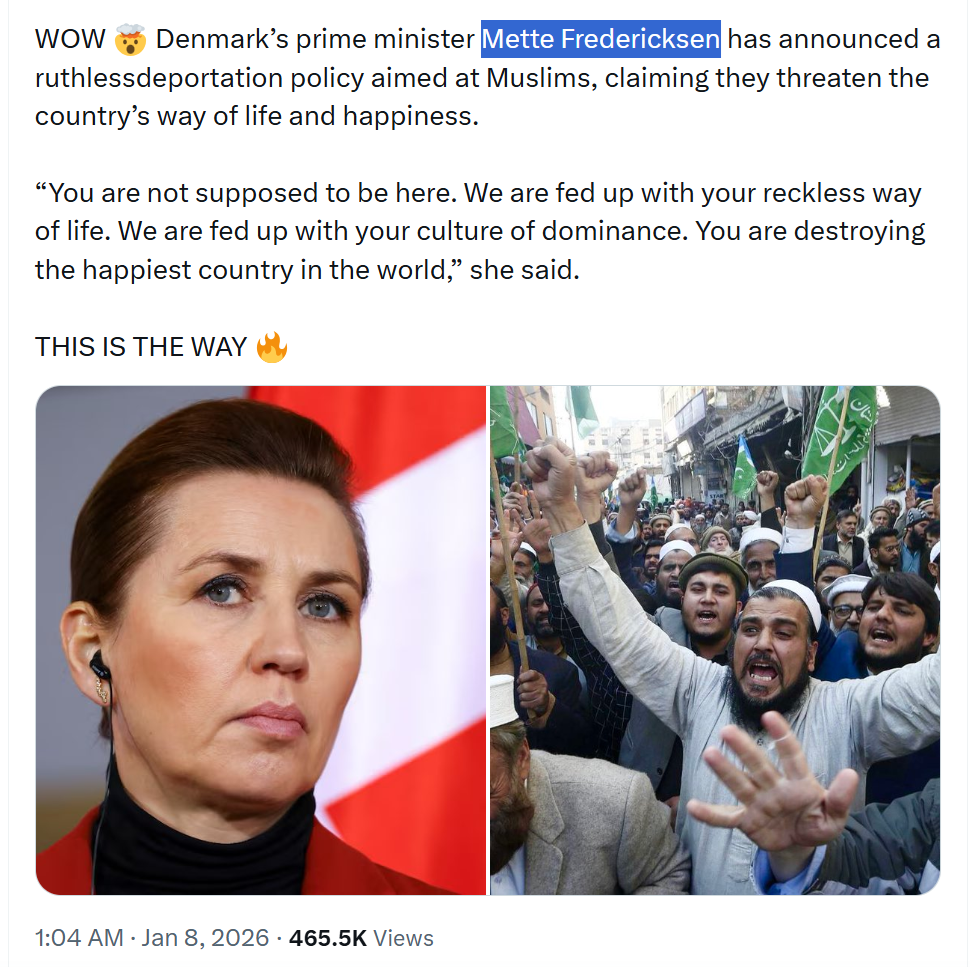The width and height of the screenshot is (970, 967).
Task: Click the word Muslims in the tweet
Action: (x=542, y=78)
